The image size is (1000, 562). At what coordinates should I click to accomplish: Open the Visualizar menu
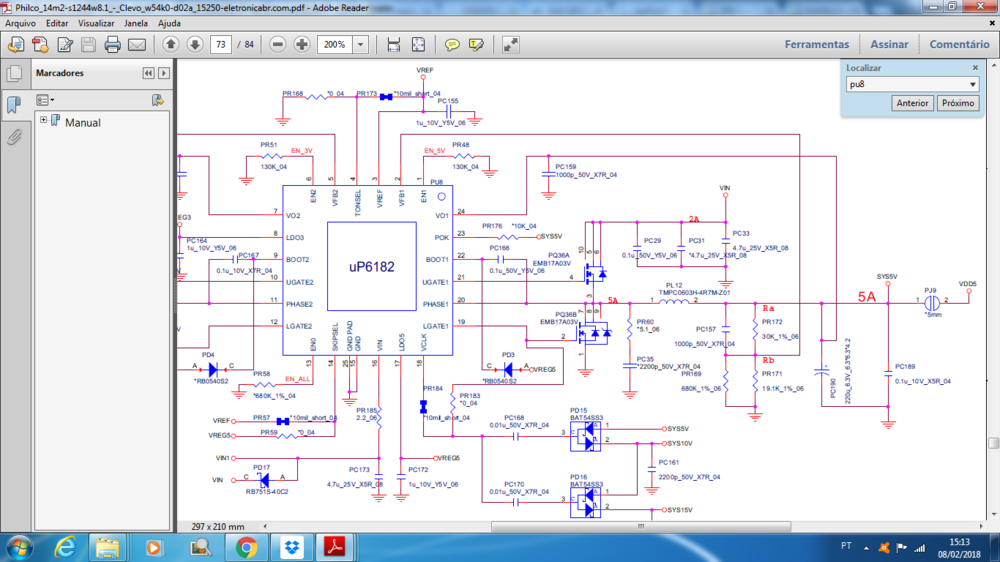pos(96,22)
